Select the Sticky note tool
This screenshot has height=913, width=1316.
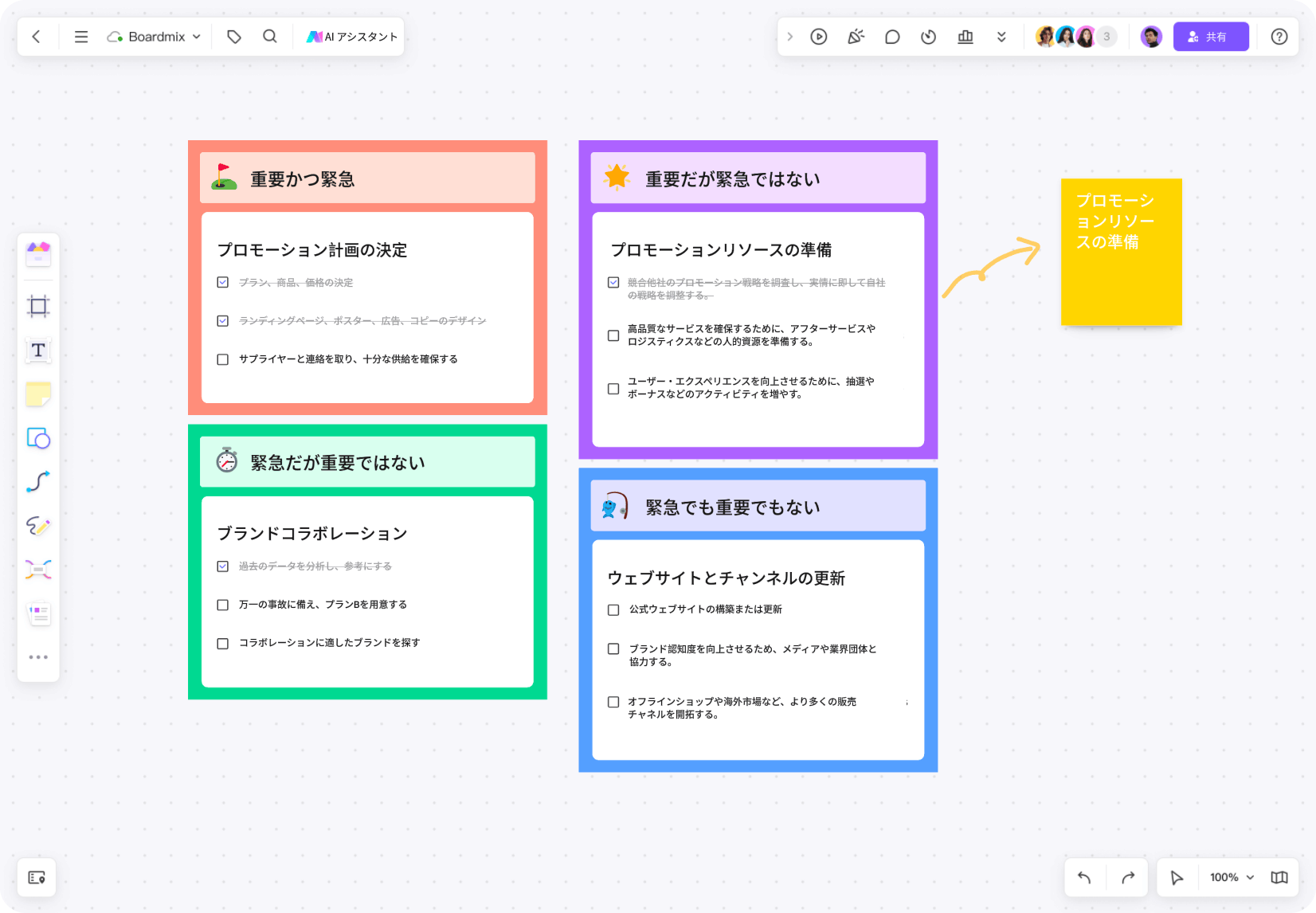click(x=38, y=394)
